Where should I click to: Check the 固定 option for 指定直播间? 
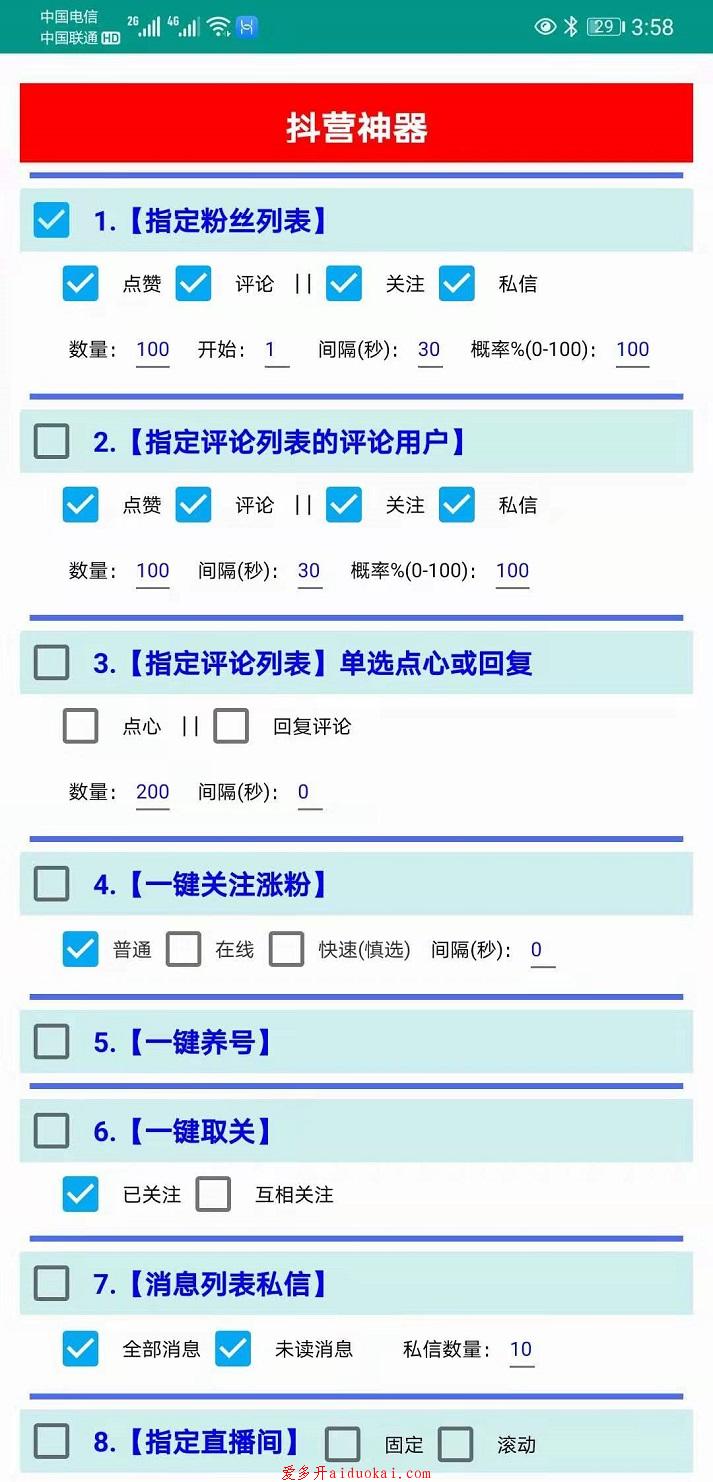(x=343, y=1444)
